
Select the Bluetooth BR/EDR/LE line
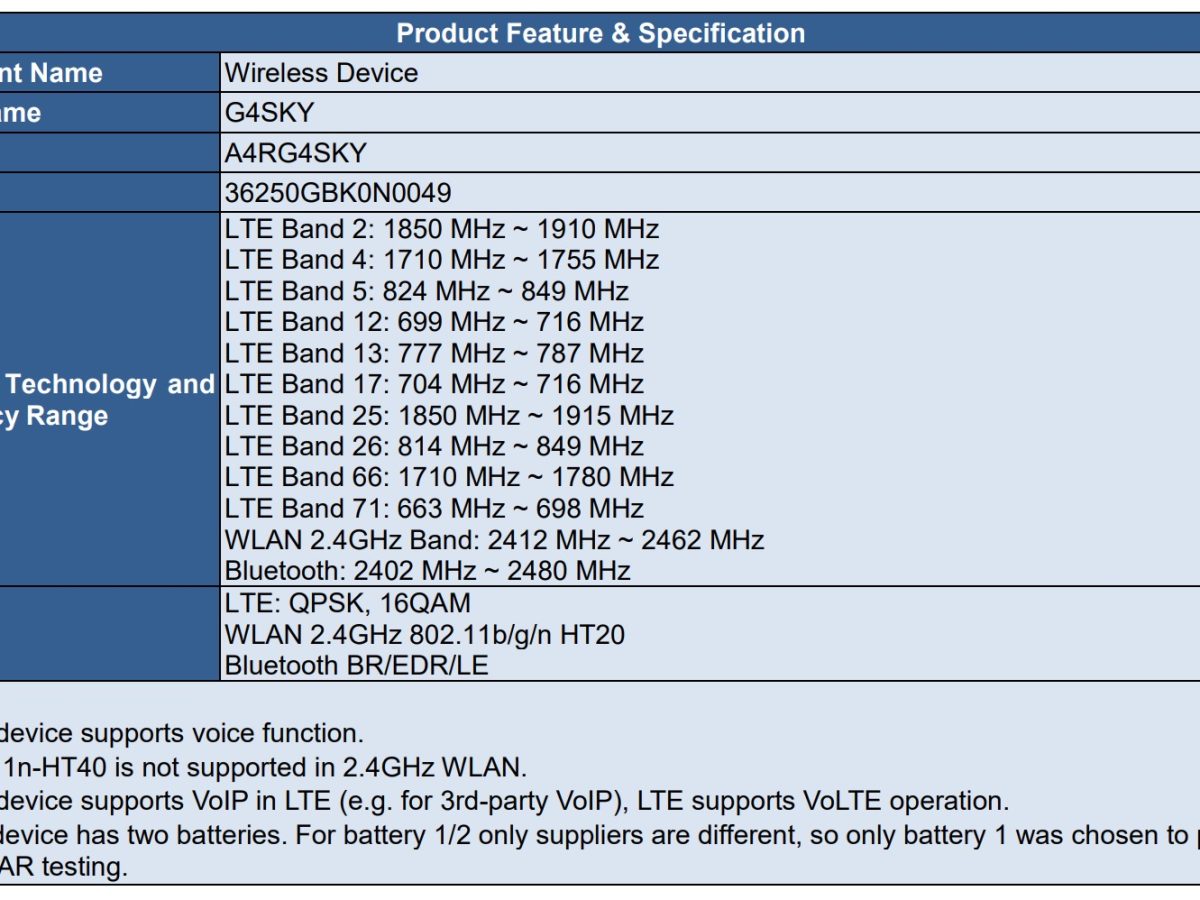click(x=357, y=665)
